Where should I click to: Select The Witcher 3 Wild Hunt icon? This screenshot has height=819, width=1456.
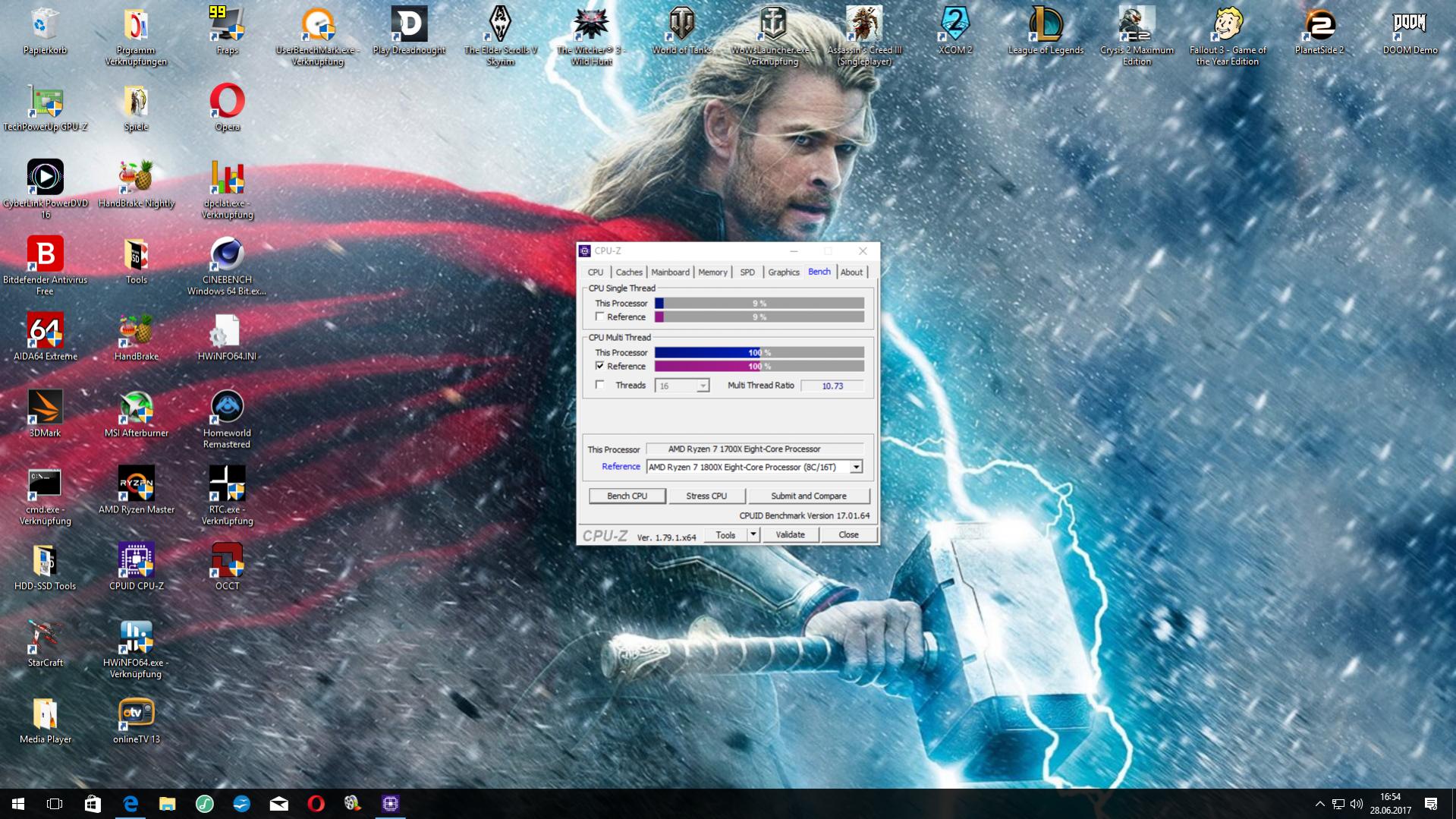[x=591, y=36]
